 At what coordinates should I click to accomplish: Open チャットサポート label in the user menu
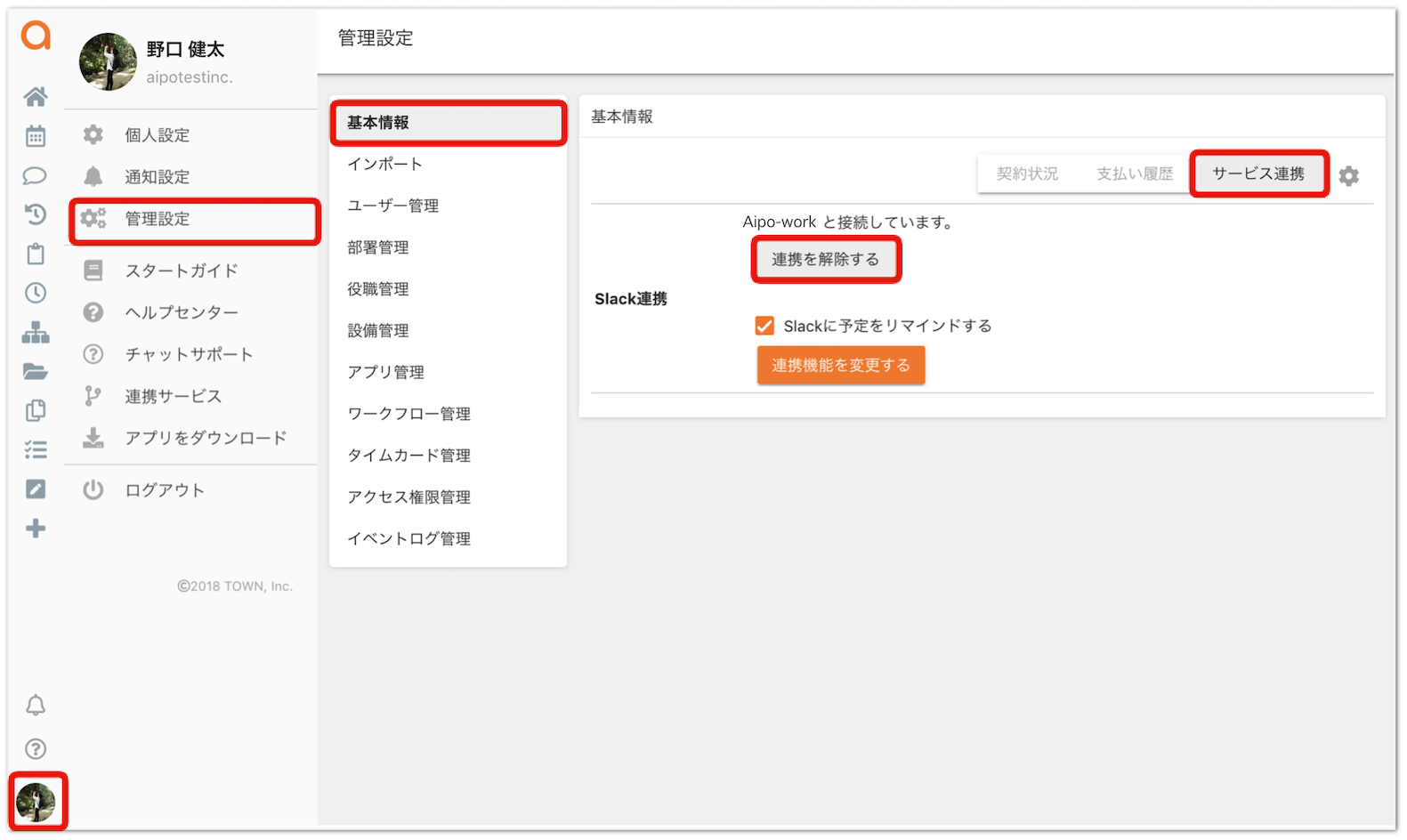point(190,354)
